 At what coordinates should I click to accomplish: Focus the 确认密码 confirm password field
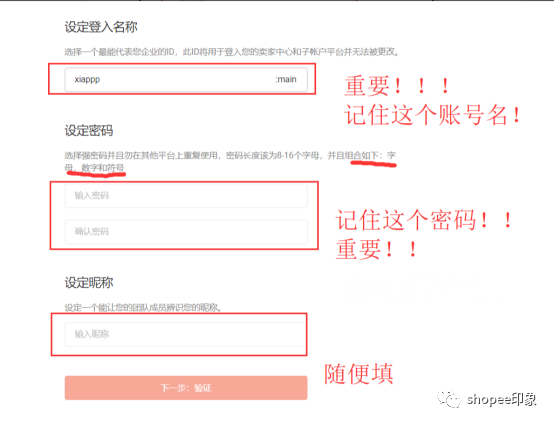(x=186, y=232)
